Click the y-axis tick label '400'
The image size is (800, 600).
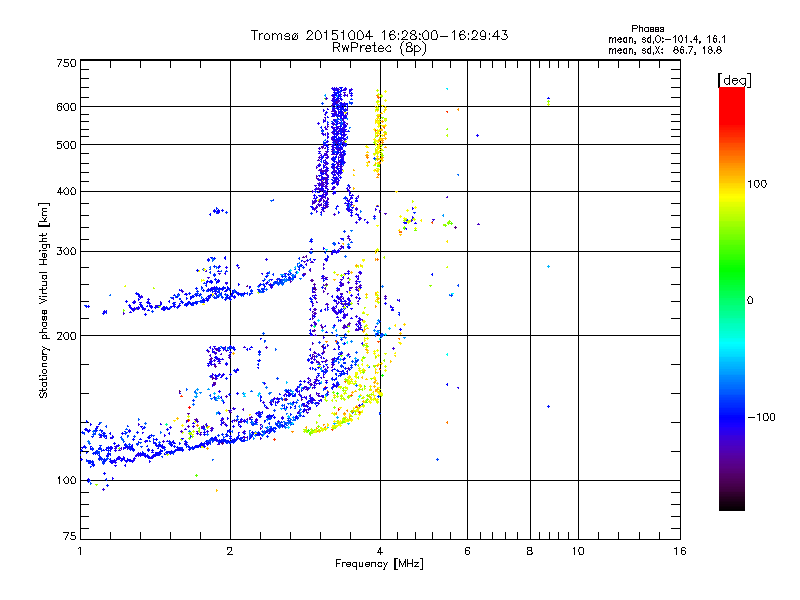coord(66,191)
